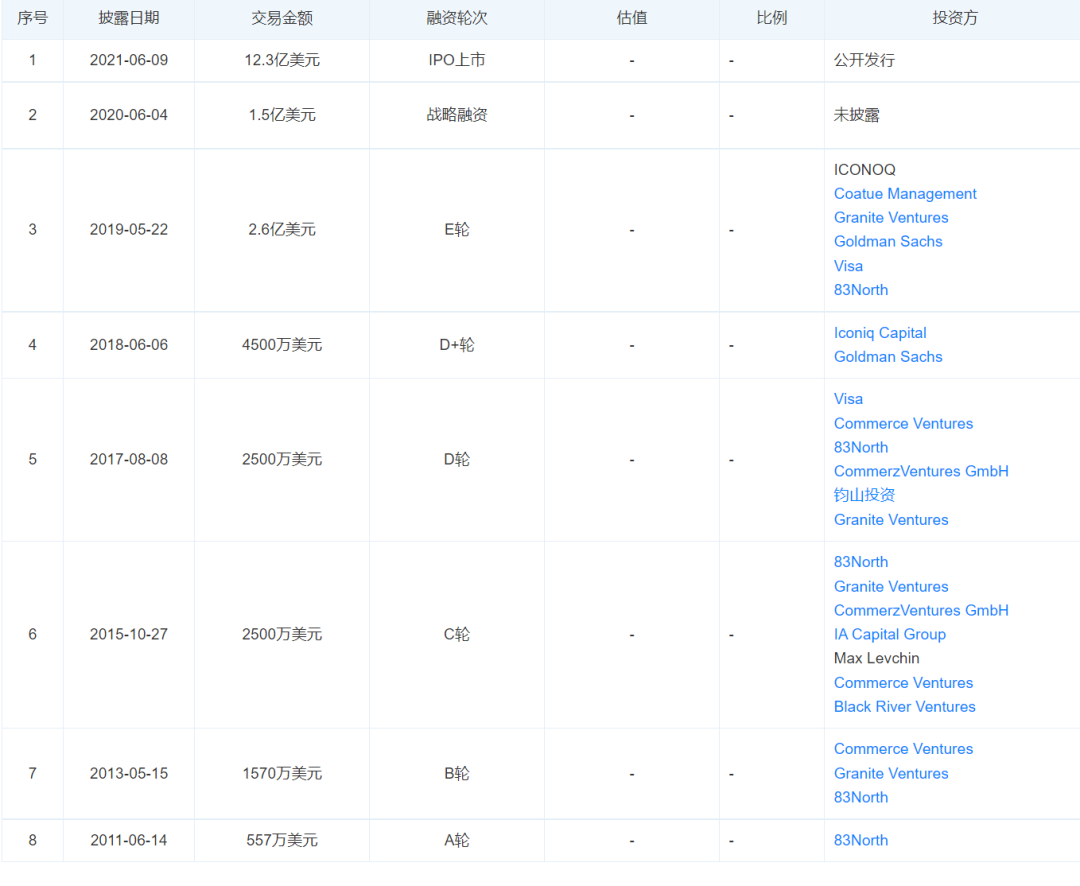Image resolution: width=1080 pixels, height=886 pixels.
Task: Select date cell 2017-08-08
Action: click(129, 459)
